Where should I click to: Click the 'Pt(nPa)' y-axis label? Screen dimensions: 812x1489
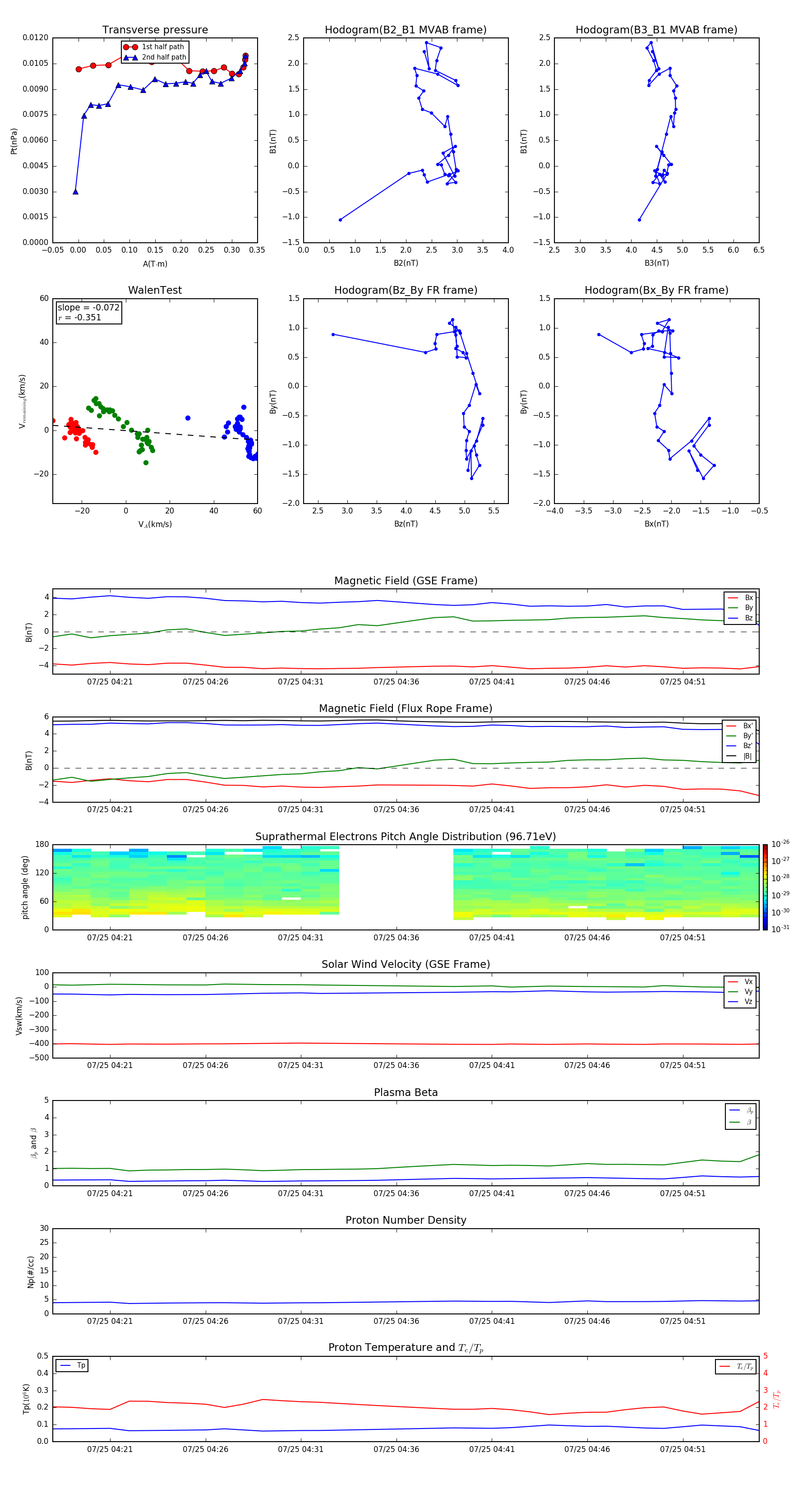click(14, 141)
